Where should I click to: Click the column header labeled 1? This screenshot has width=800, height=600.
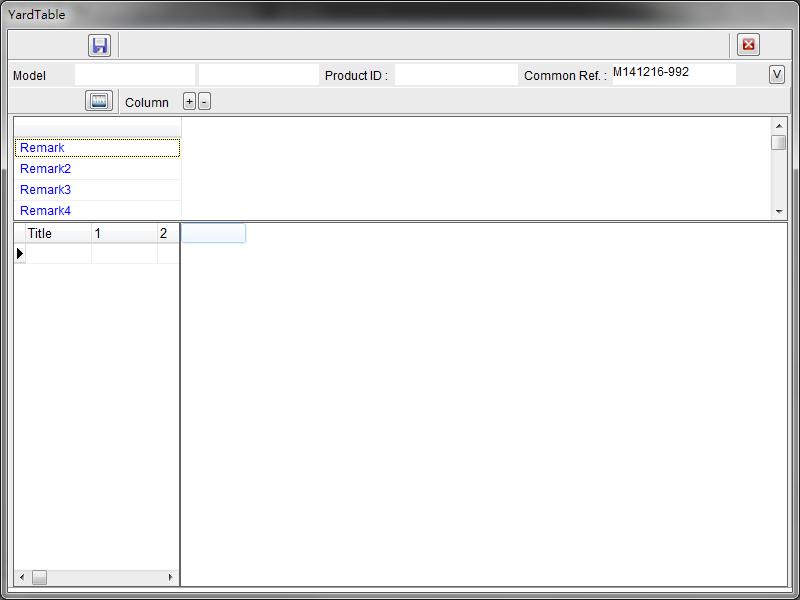click(124, 233)
